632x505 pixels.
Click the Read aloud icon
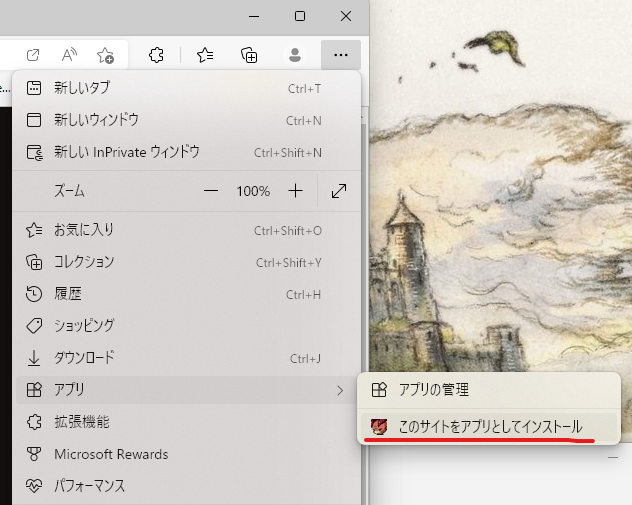point(69,55)
